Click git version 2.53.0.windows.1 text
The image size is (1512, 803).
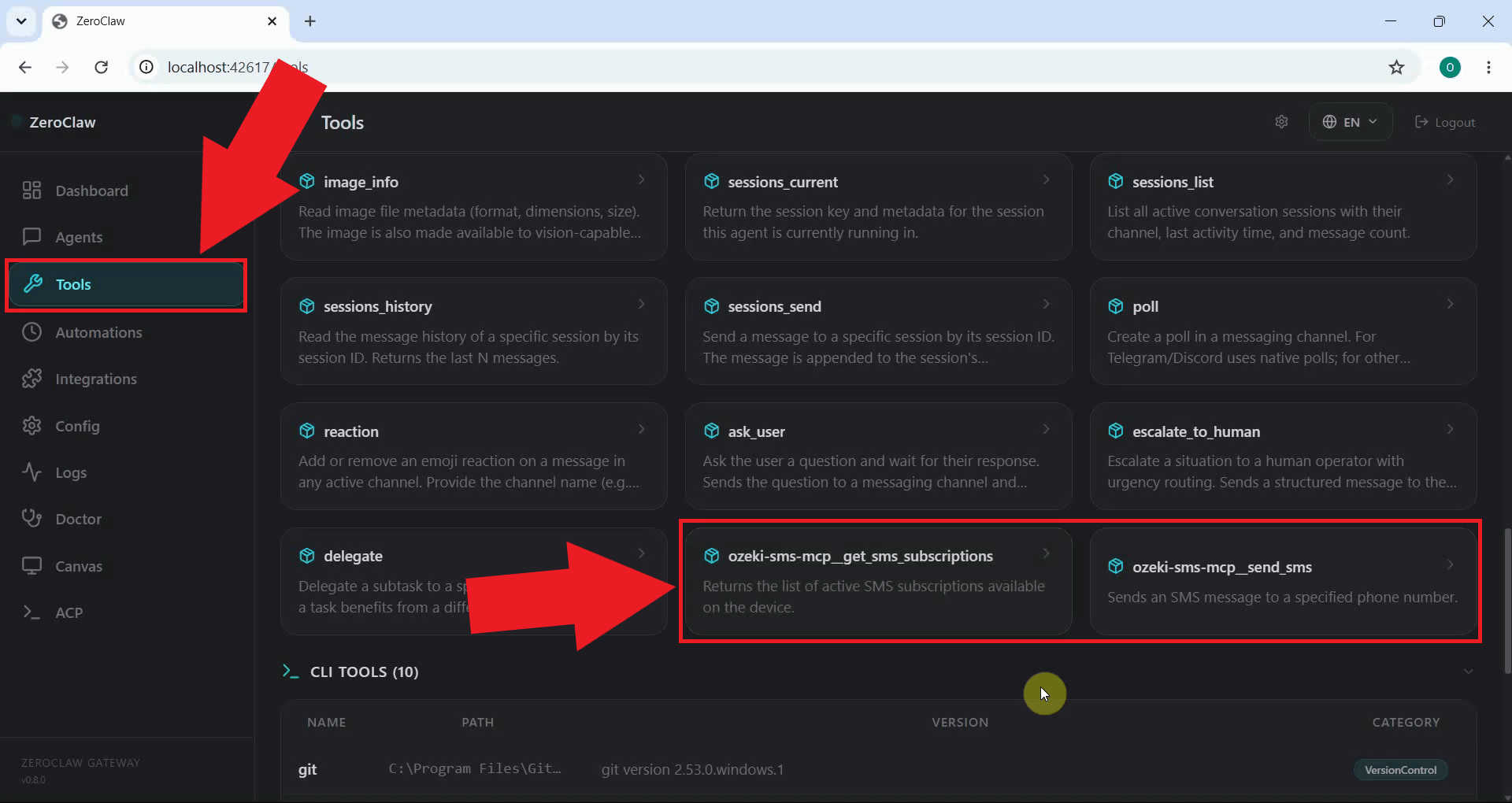coord(692,770)
